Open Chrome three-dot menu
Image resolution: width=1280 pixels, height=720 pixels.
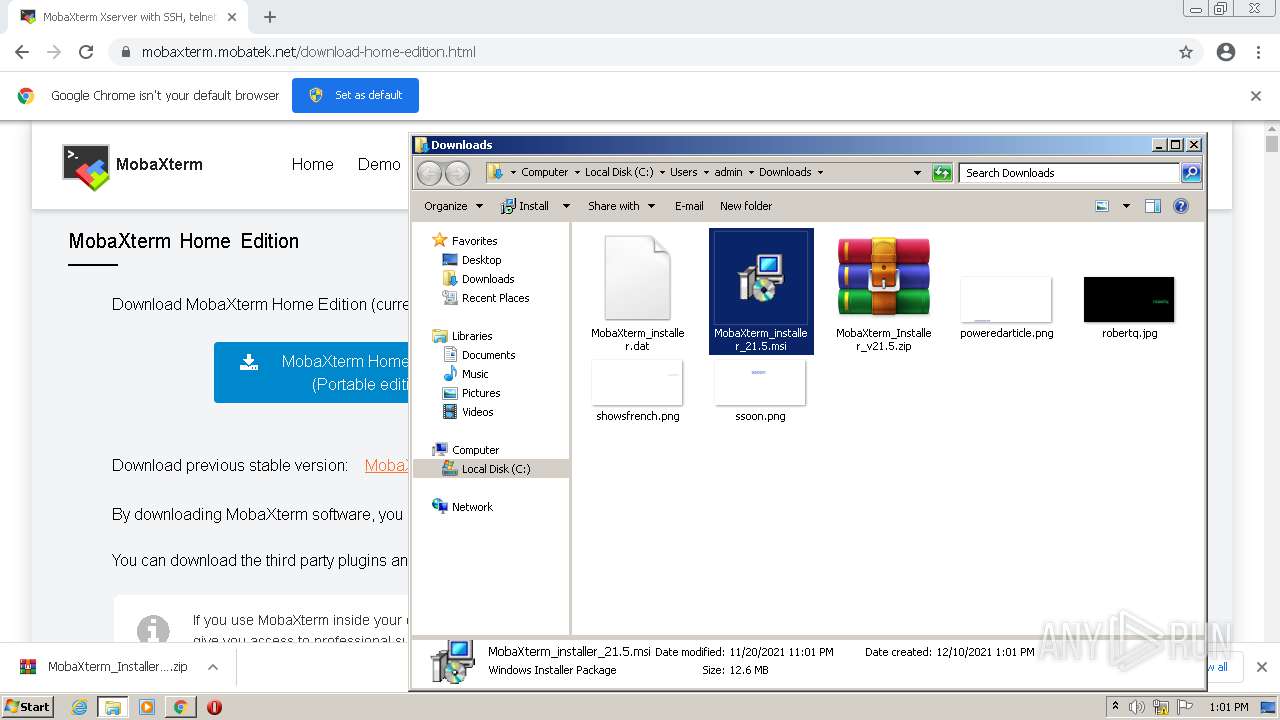[x=1258, y=52]
